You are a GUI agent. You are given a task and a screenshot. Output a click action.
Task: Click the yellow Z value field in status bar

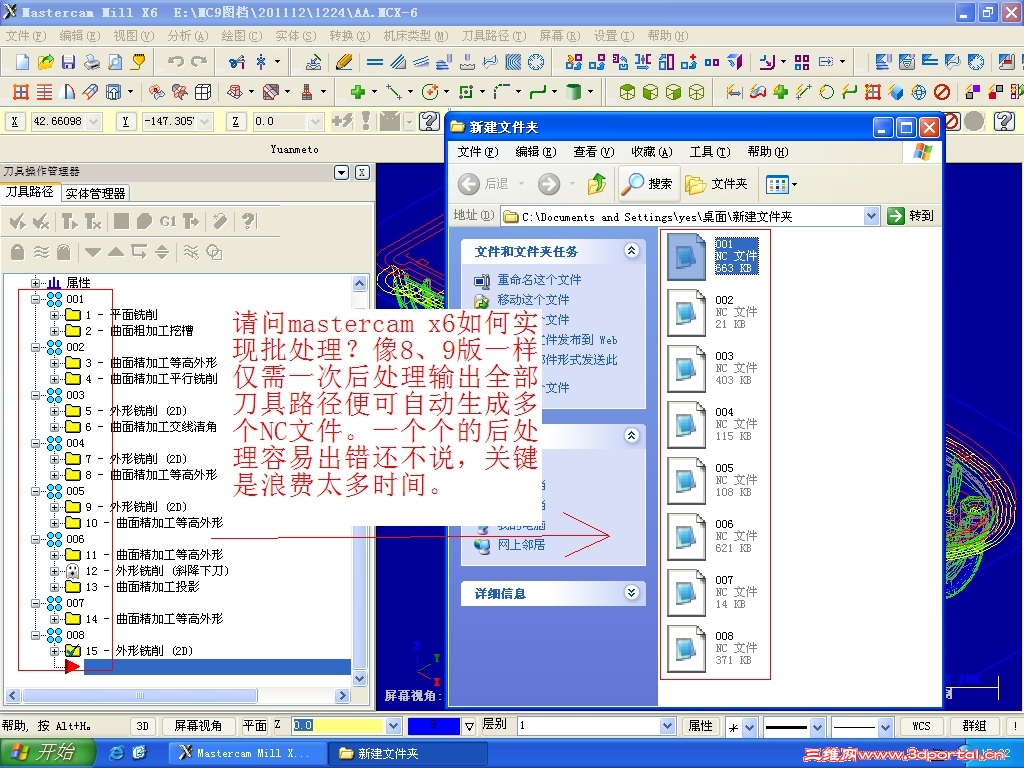(x=337, y=726)
